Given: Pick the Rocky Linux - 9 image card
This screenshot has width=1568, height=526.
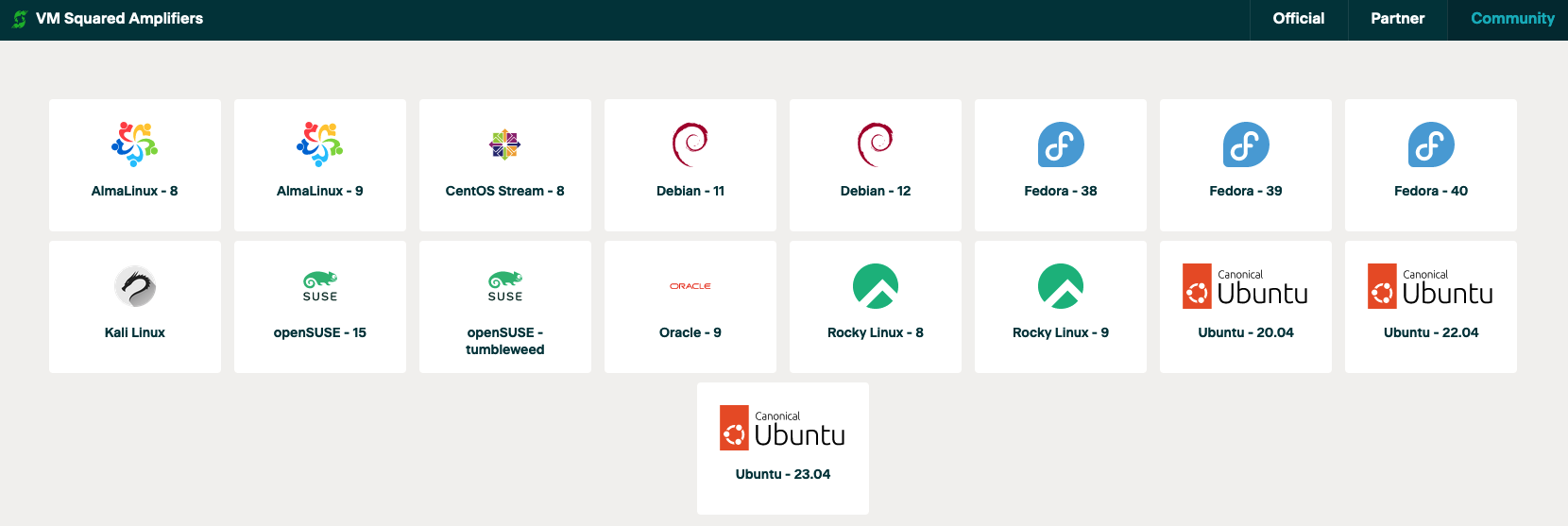Looking at the screenshot, I should click(1061, 307).
